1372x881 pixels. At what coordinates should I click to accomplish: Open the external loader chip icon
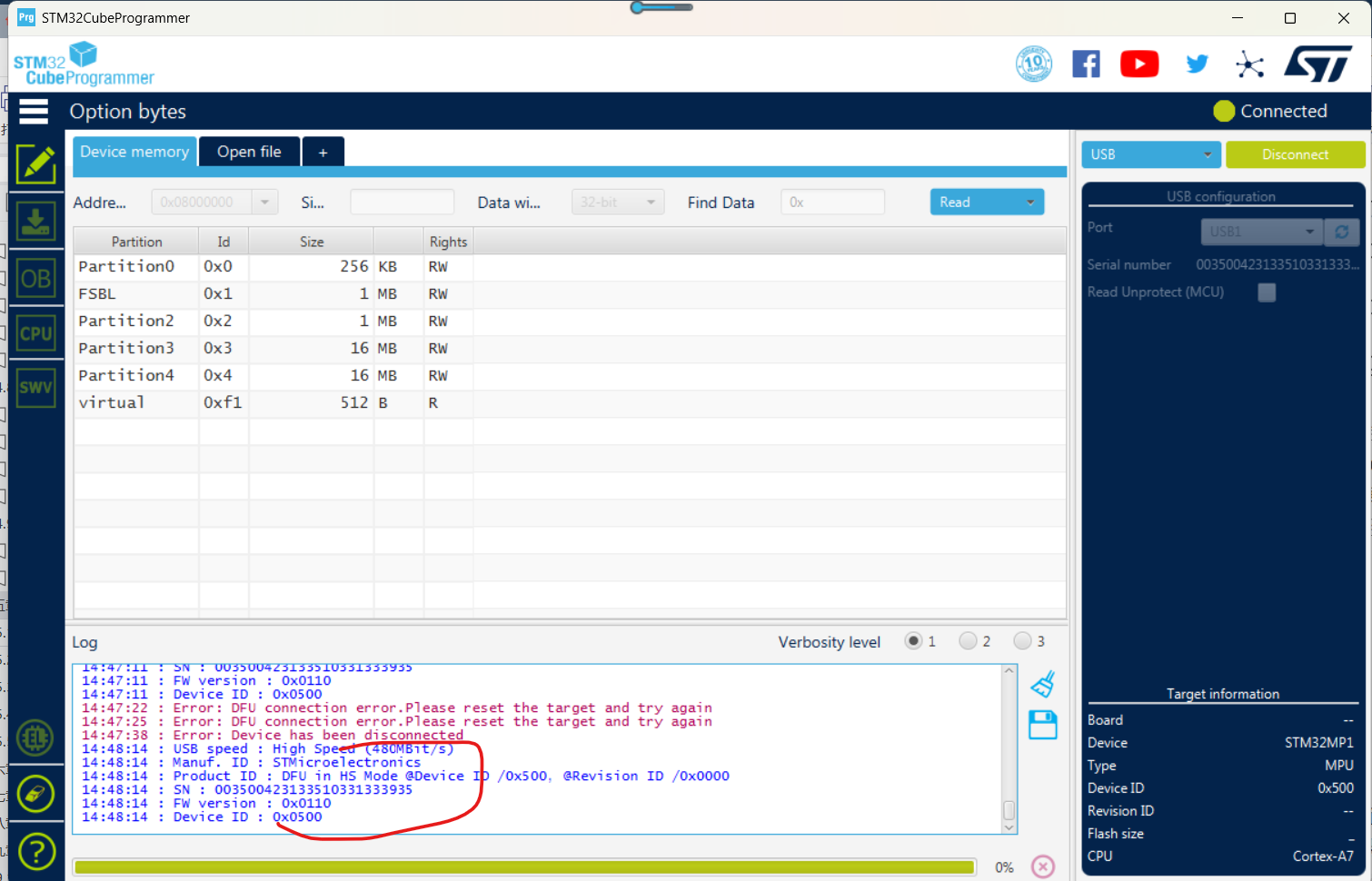coord(35,737)
